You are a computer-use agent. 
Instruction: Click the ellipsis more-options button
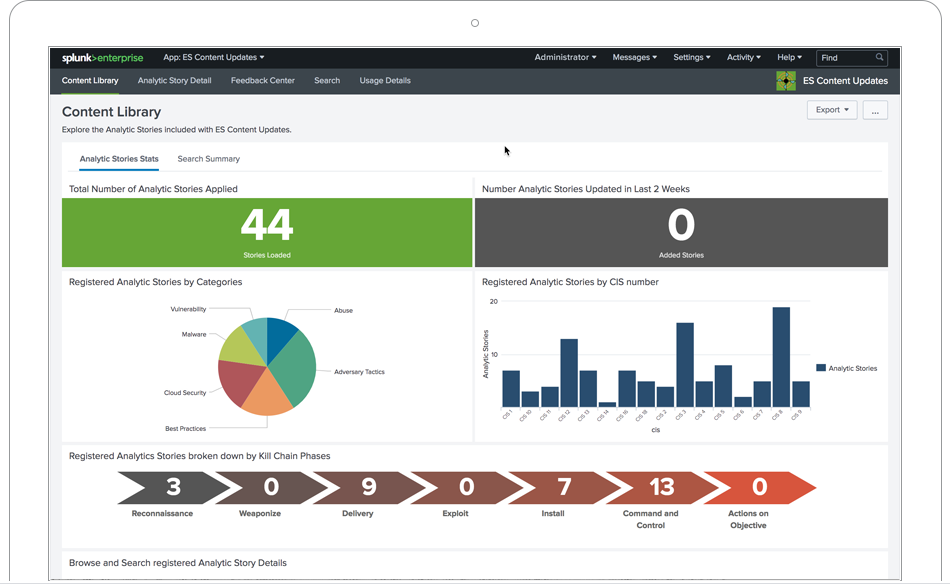[875, 110]
